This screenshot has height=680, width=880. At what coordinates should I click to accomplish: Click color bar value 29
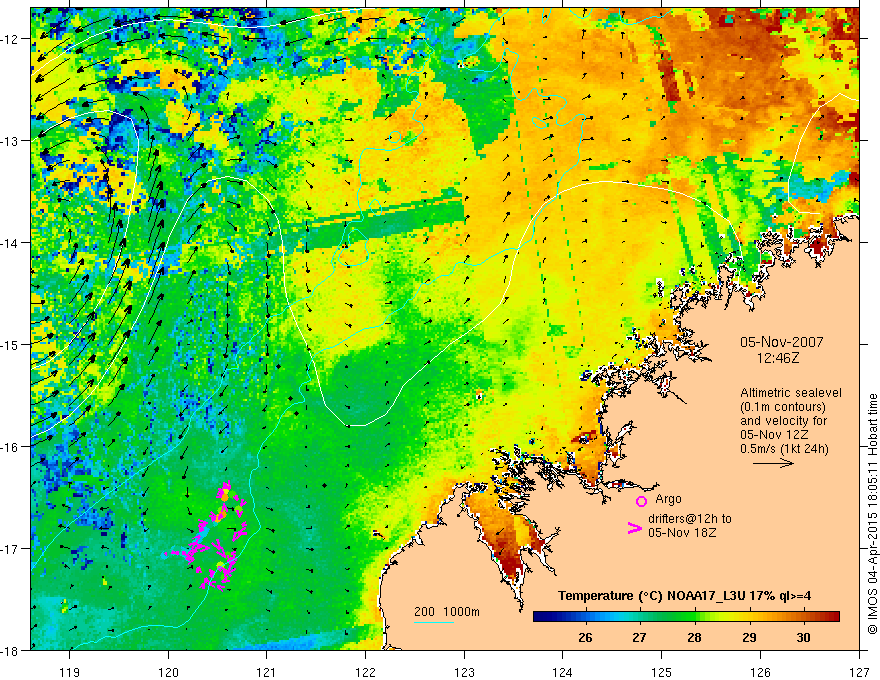(749, 637)
